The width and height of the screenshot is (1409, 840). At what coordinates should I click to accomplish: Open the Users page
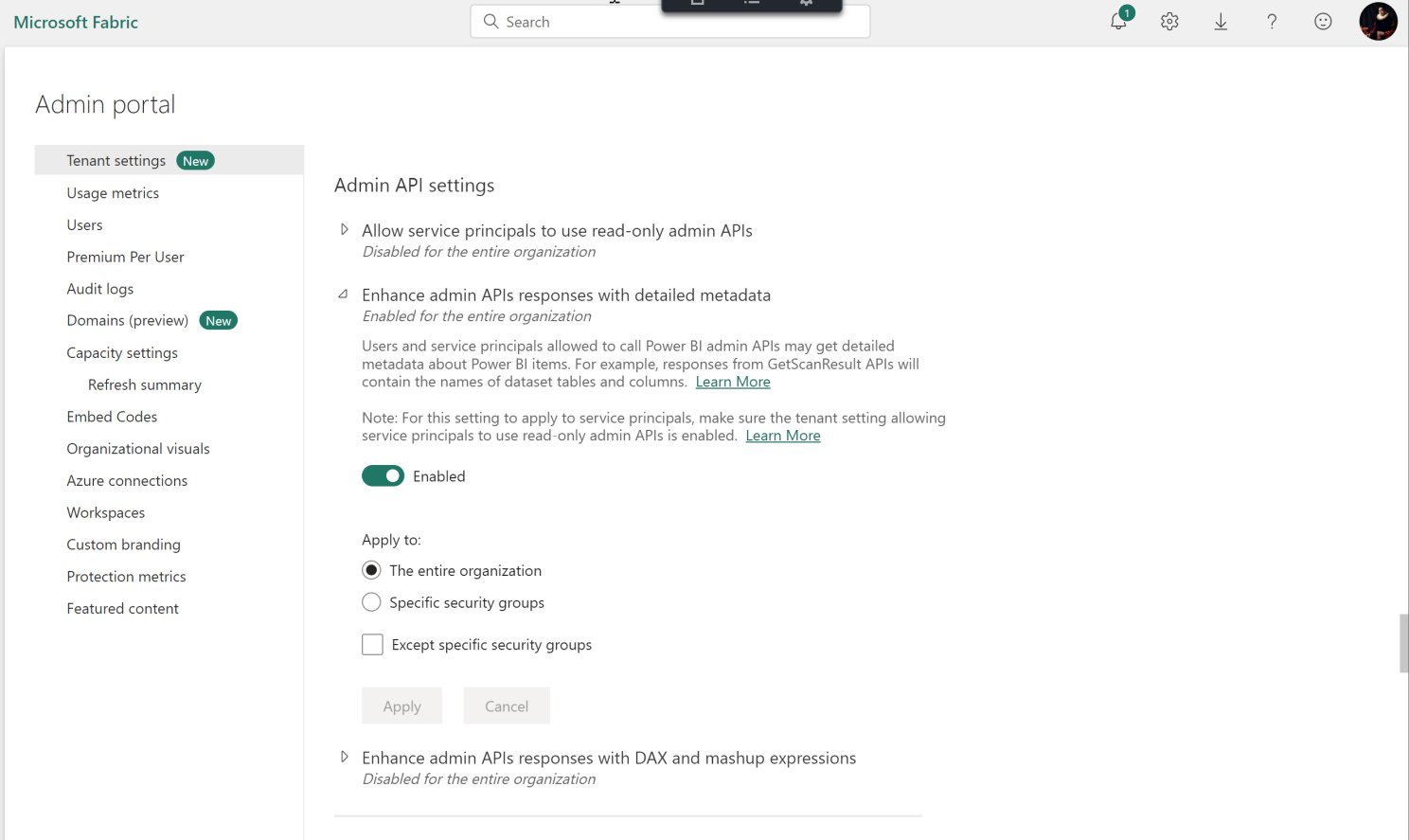point(84,224)
